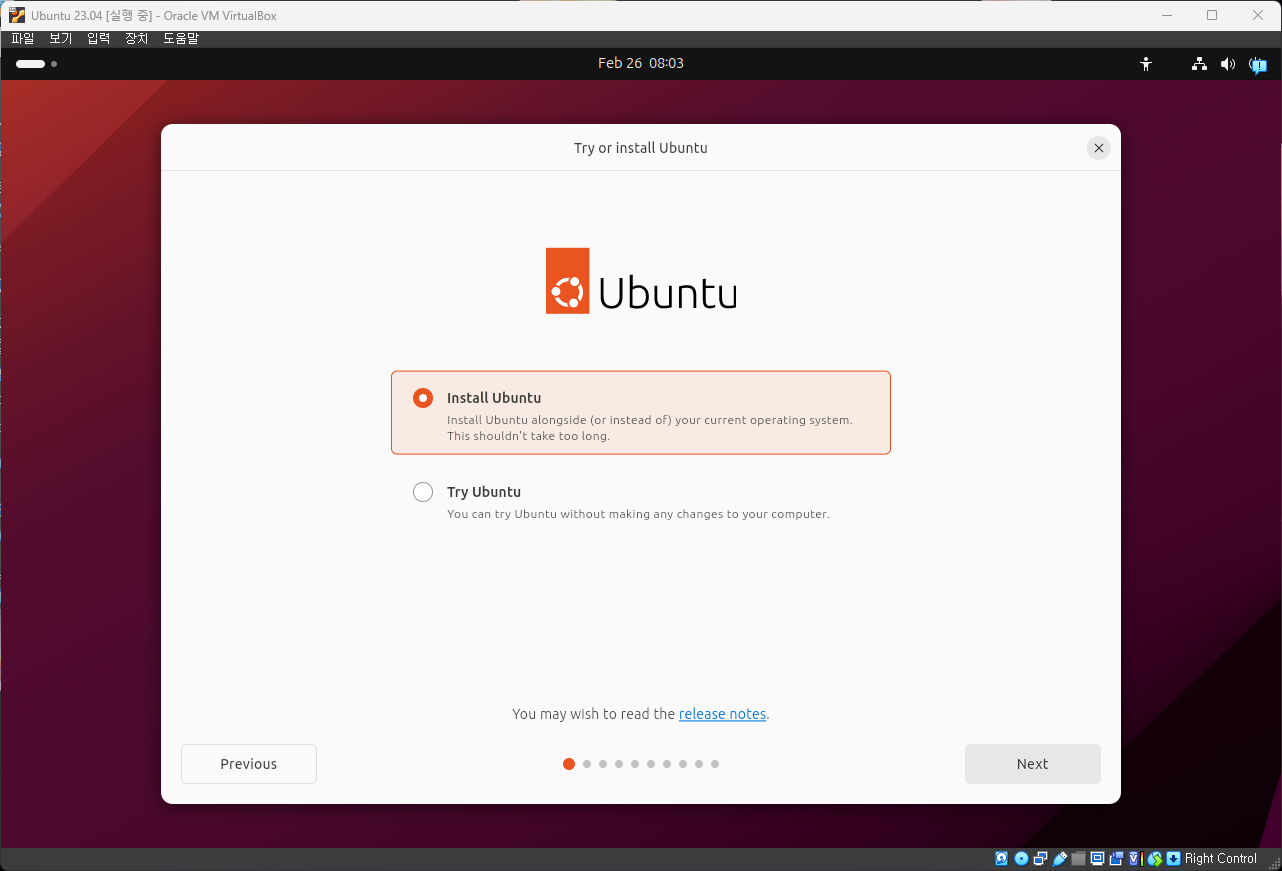Click the wired network icon in top bar
1282x871 pixels.
1199,64
